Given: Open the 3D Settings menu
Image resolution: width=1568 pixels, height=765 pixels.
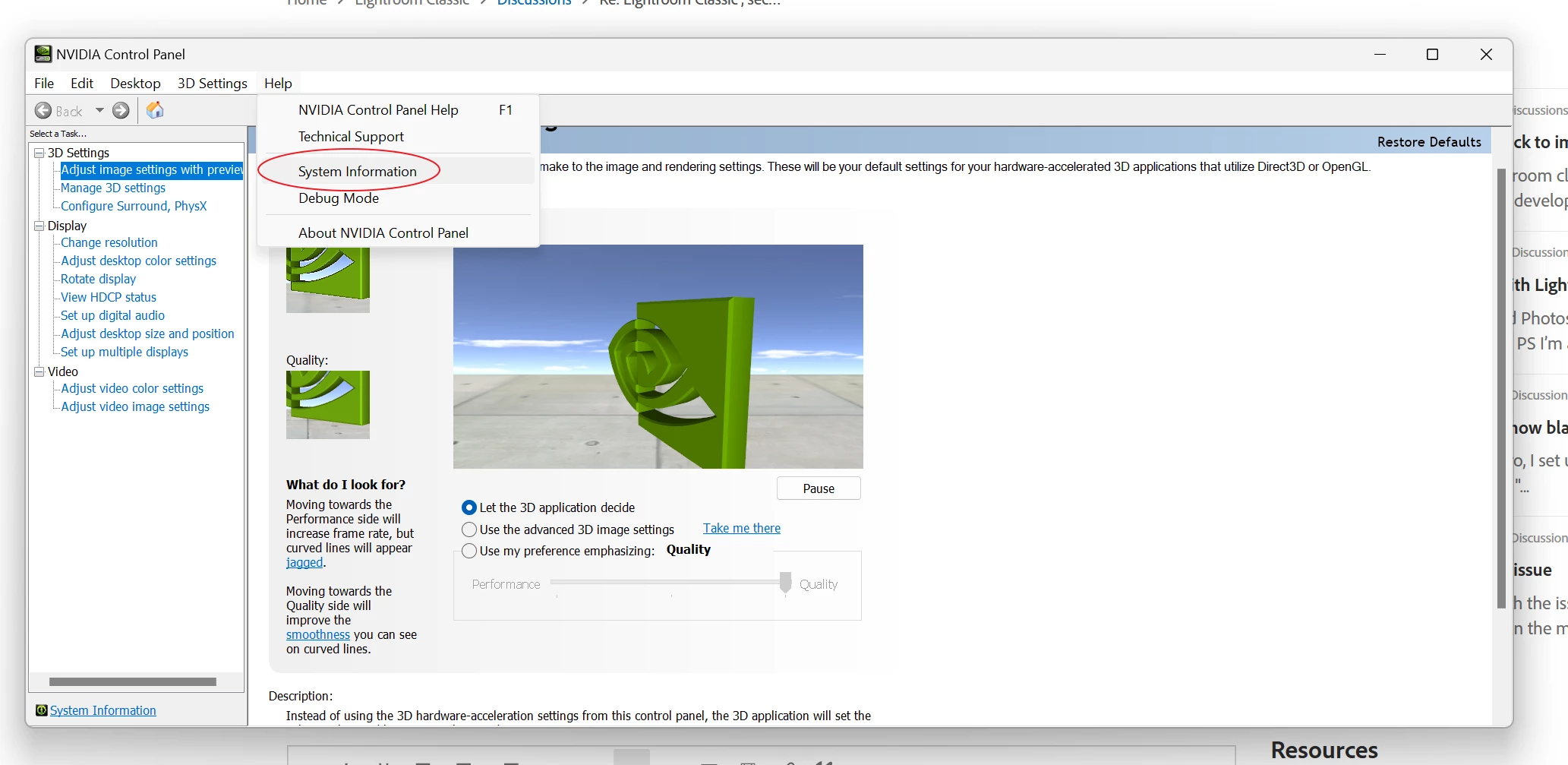Looking at the screenshot, I should pyautogui.click(x=213, y=84).
